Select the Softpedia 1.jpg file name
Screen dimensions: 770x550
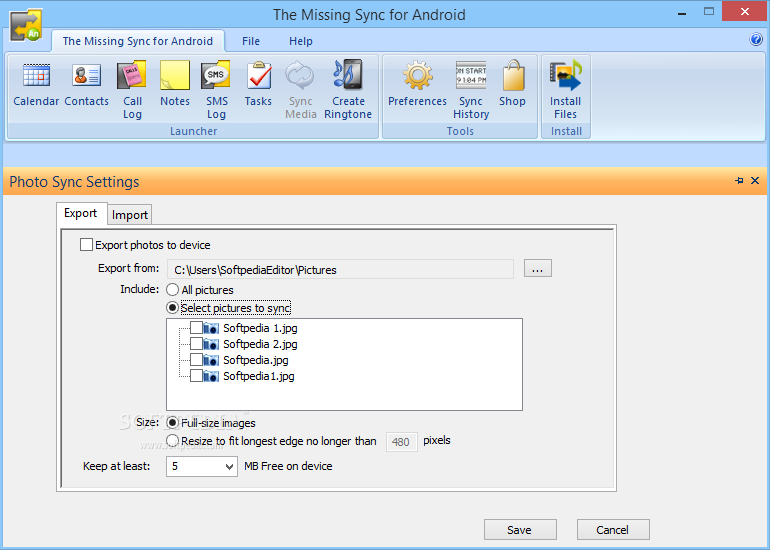tap(260, 328)
